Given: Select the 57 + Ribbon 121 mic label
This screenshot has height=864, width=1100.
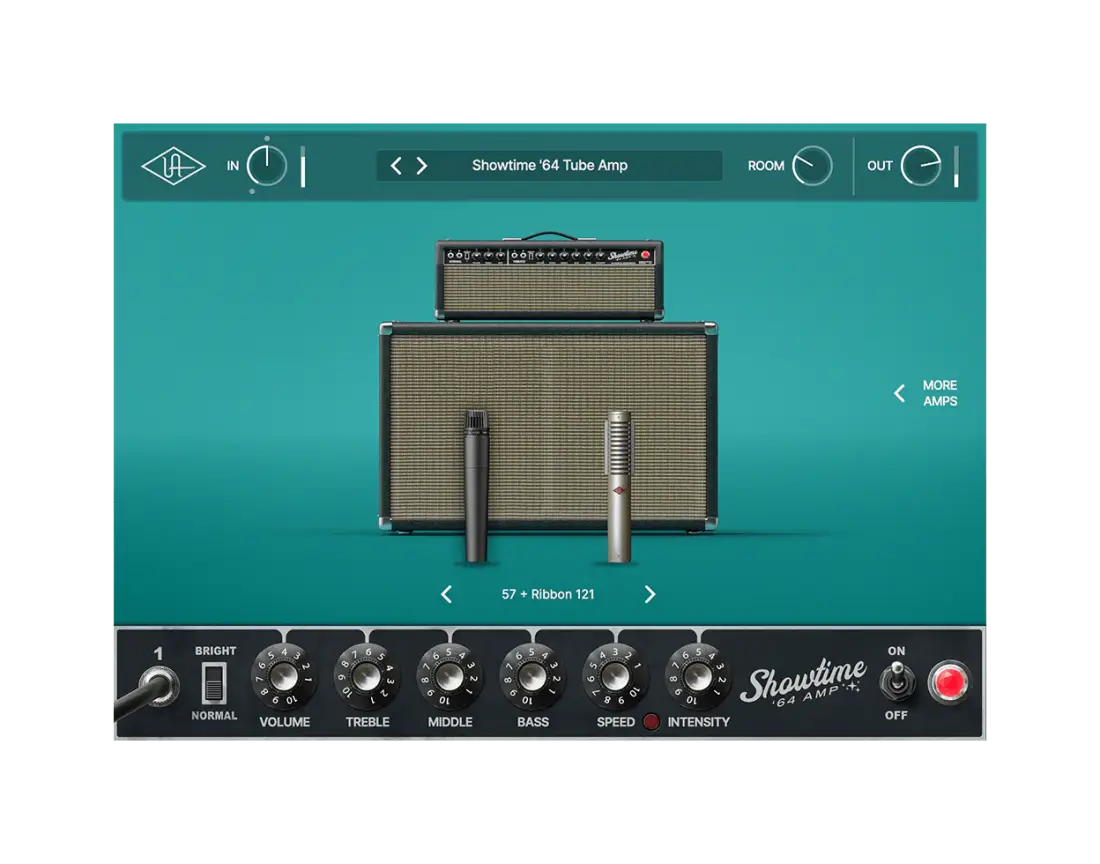Looking at the screenshot, I should 549,593.
